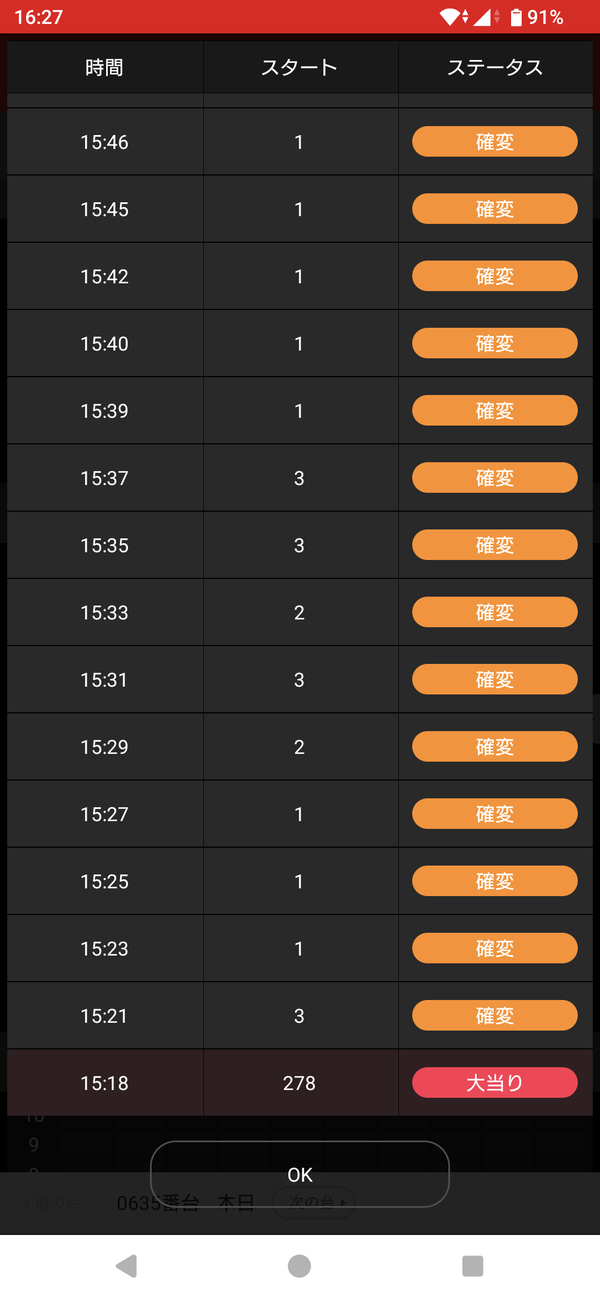Viewport: 600px width, 1300px height.
Task: Tap 確変 badge in 15:37 row
Action: coord(495,478)
